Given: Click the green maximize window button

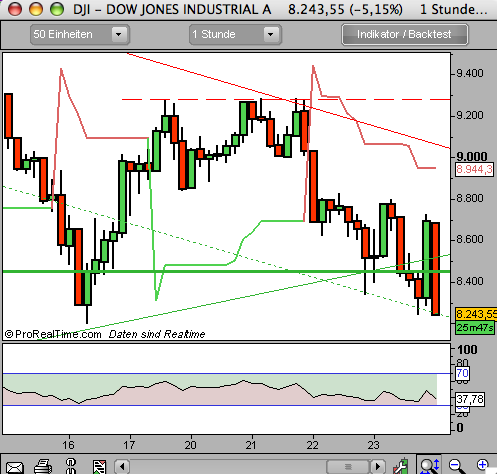Looking at the screenshot, I should pyautogui.click(x=57, y=9).
